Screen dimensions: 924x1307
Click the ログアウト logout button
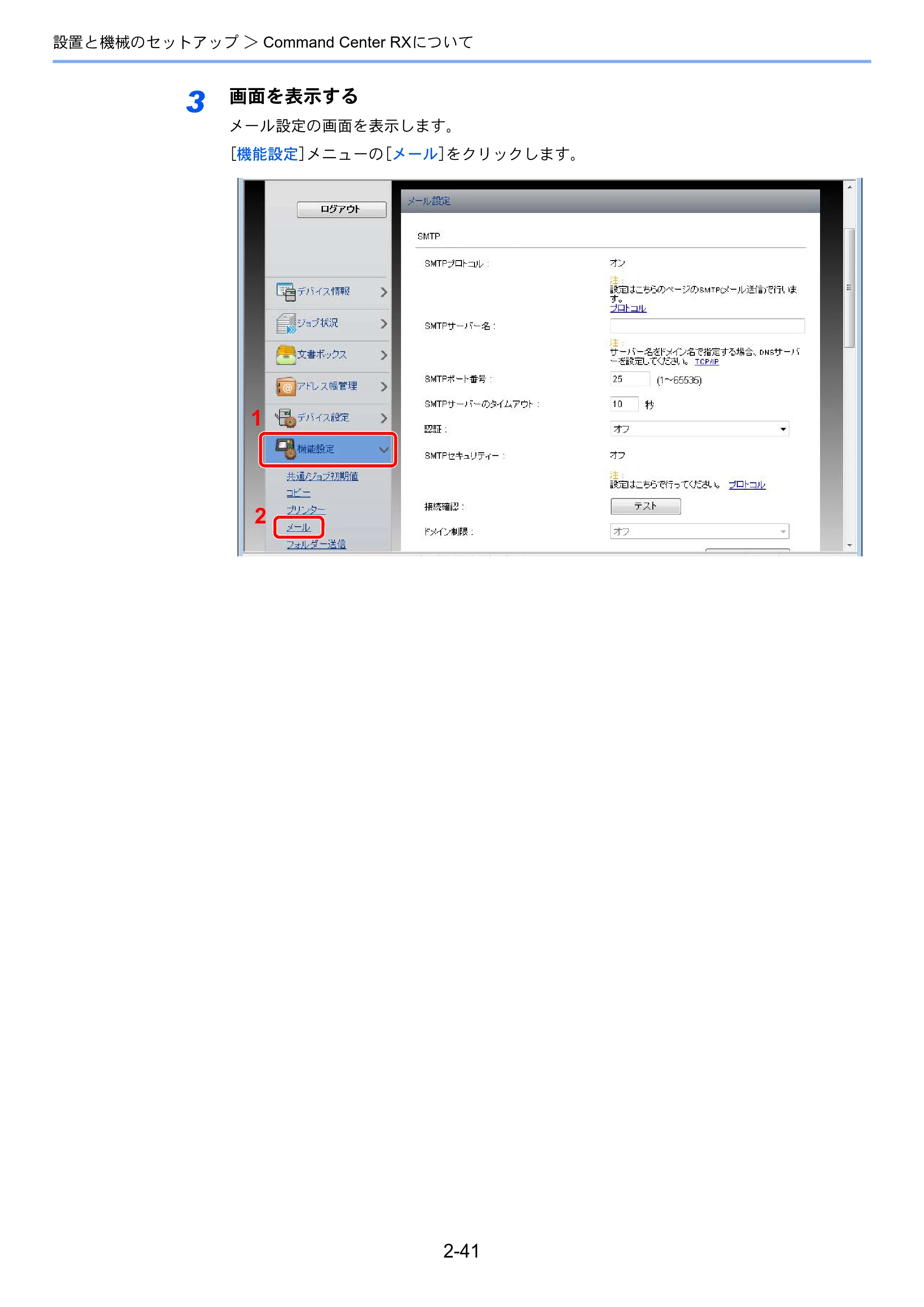pyautogui.click(x=341, y=209)
